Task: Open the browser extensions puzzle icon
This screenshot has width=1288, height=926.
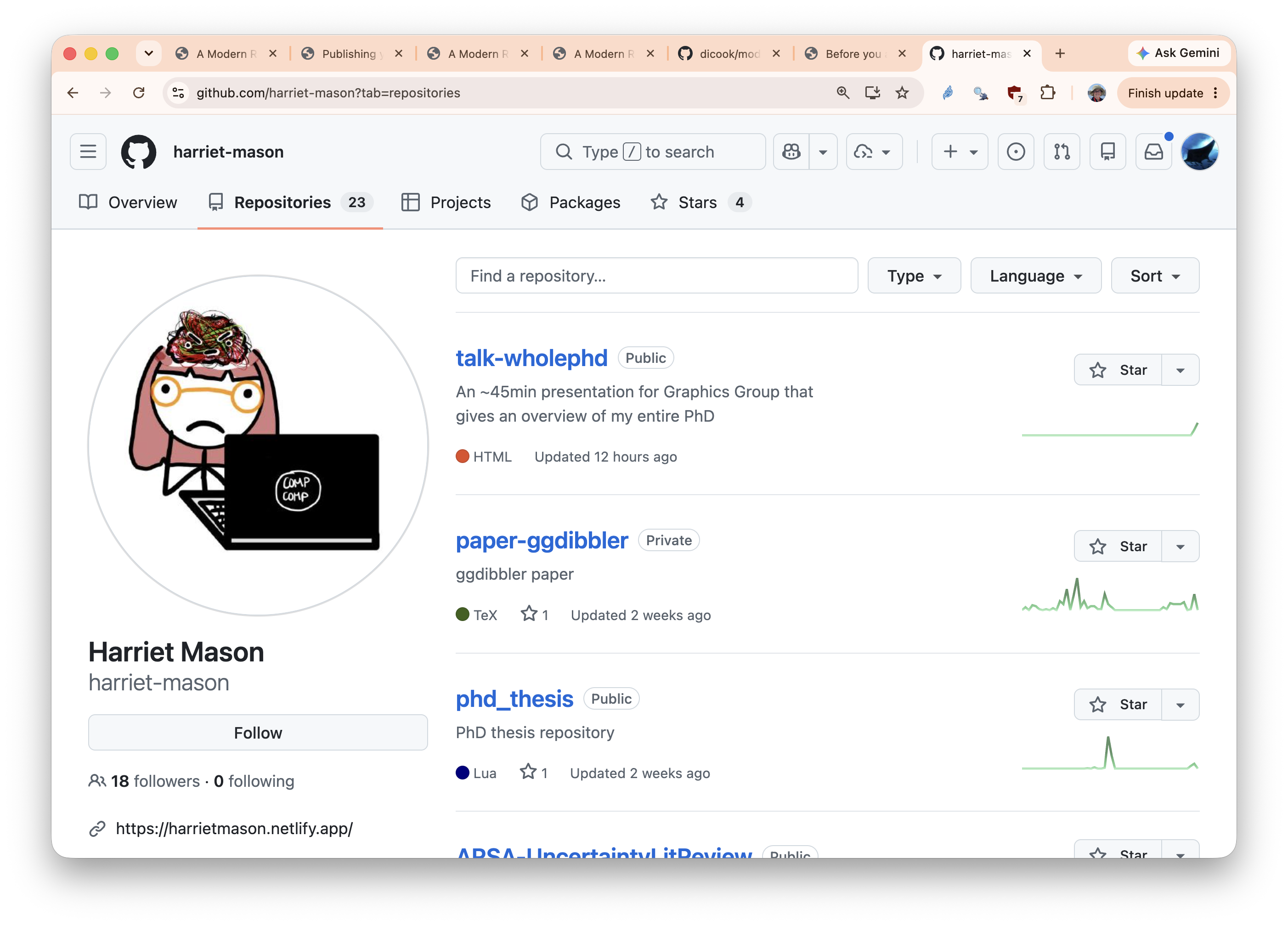Action: pyautogui.click(x=1047, y=92)
